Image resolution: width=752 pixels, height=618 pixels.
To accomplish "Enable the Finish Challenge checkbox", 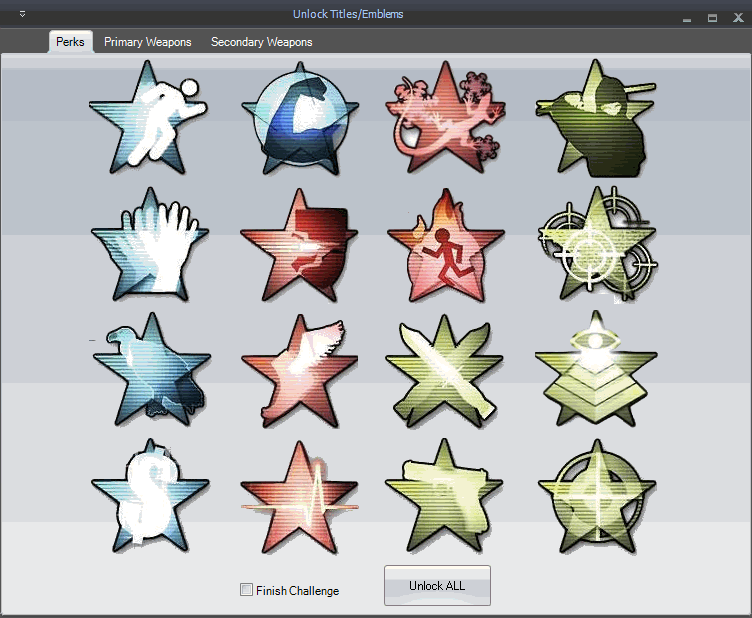I will click(247, 590).
